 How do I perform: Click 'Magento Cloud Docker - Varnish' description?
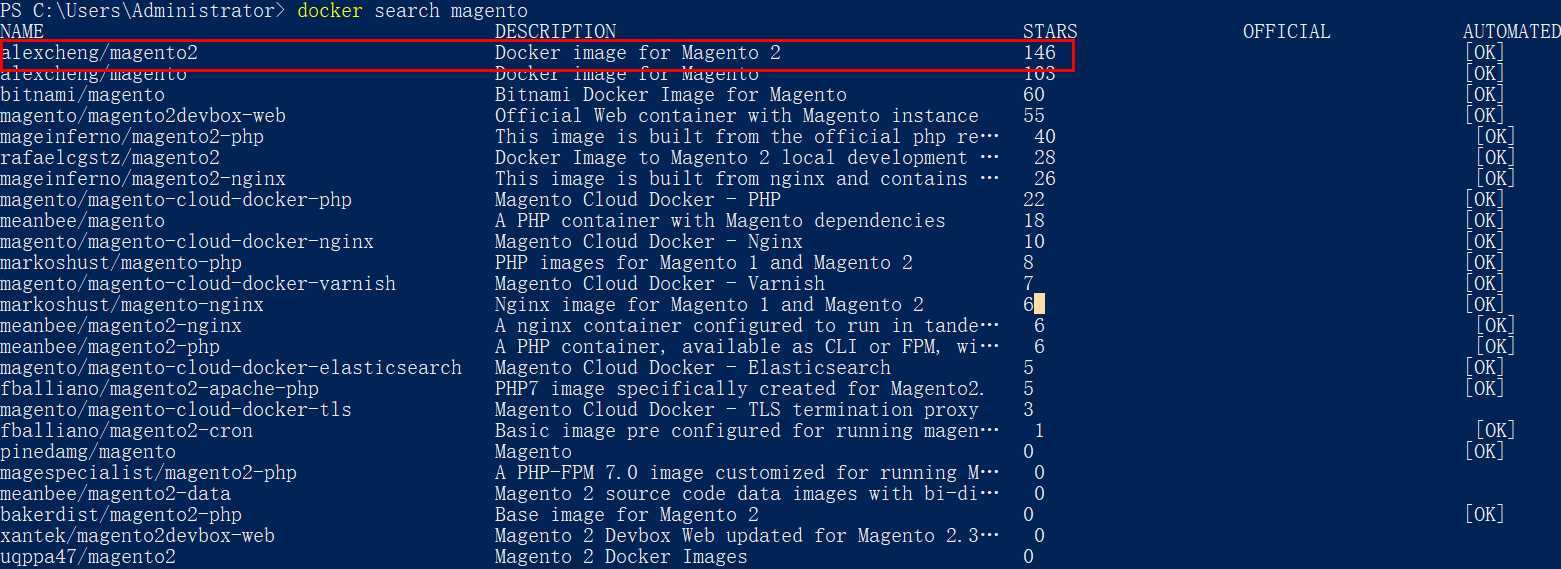[x=660, y=284]
